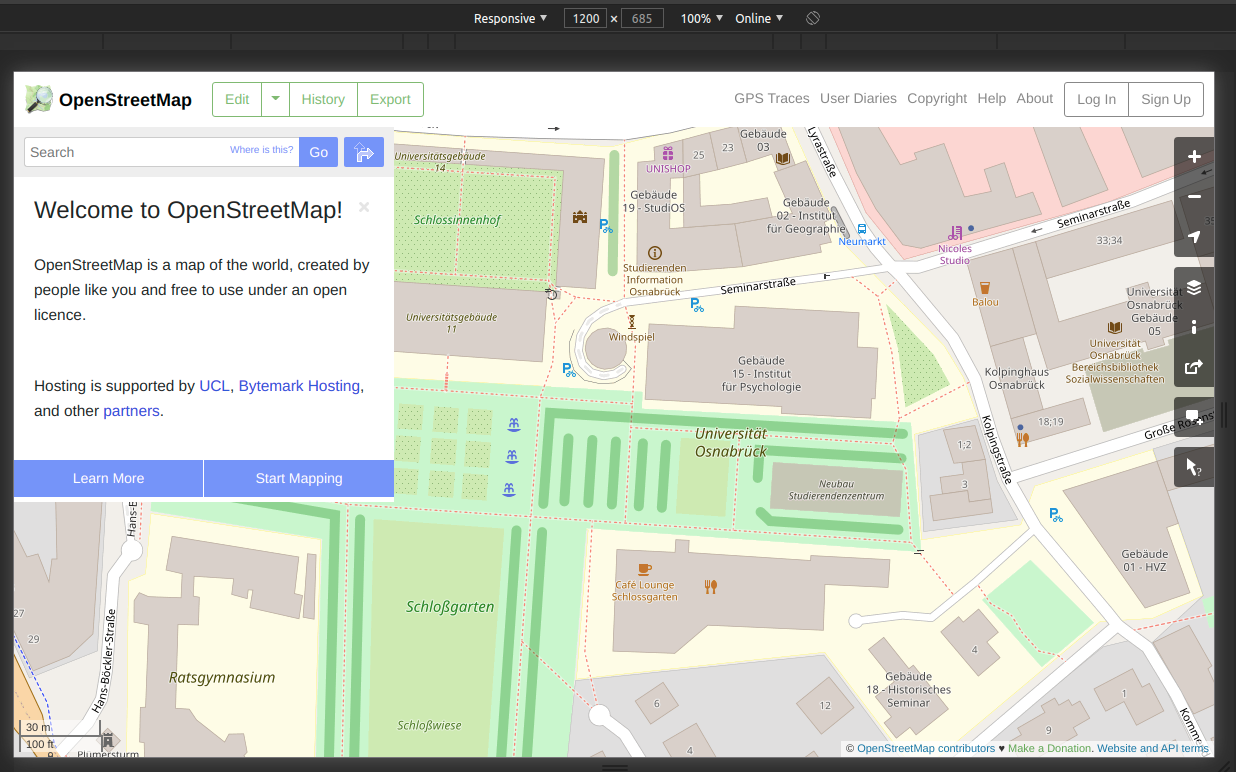Viewport: 1236px width, 772px height.
Task: Show my location with the arrow control
Action: 1194,237
